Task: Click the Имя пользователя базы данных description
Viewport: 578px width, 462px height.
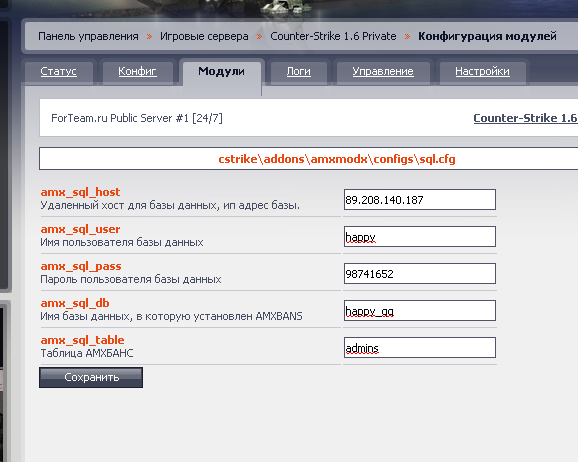Action: [x=122, y=242]
